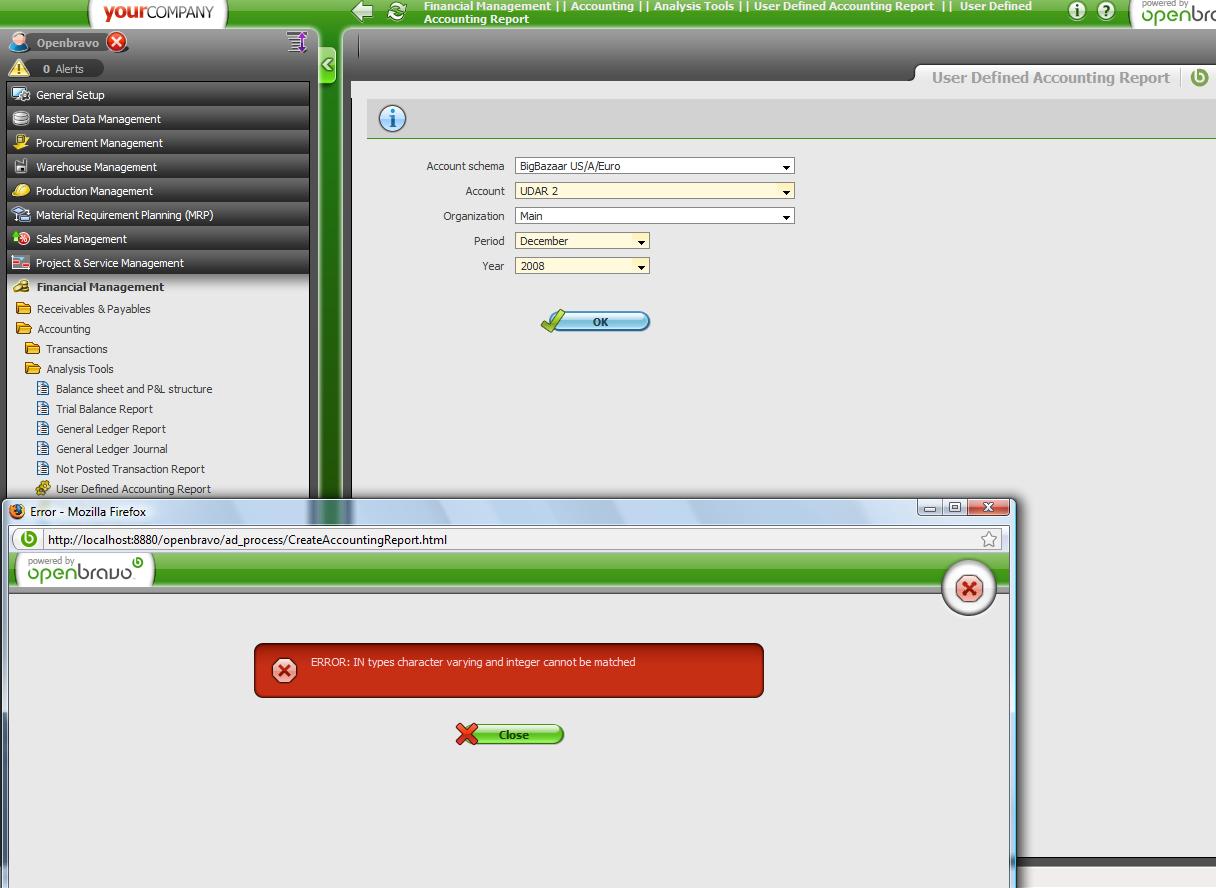Click the blue information icon above the form

(392, 119)
